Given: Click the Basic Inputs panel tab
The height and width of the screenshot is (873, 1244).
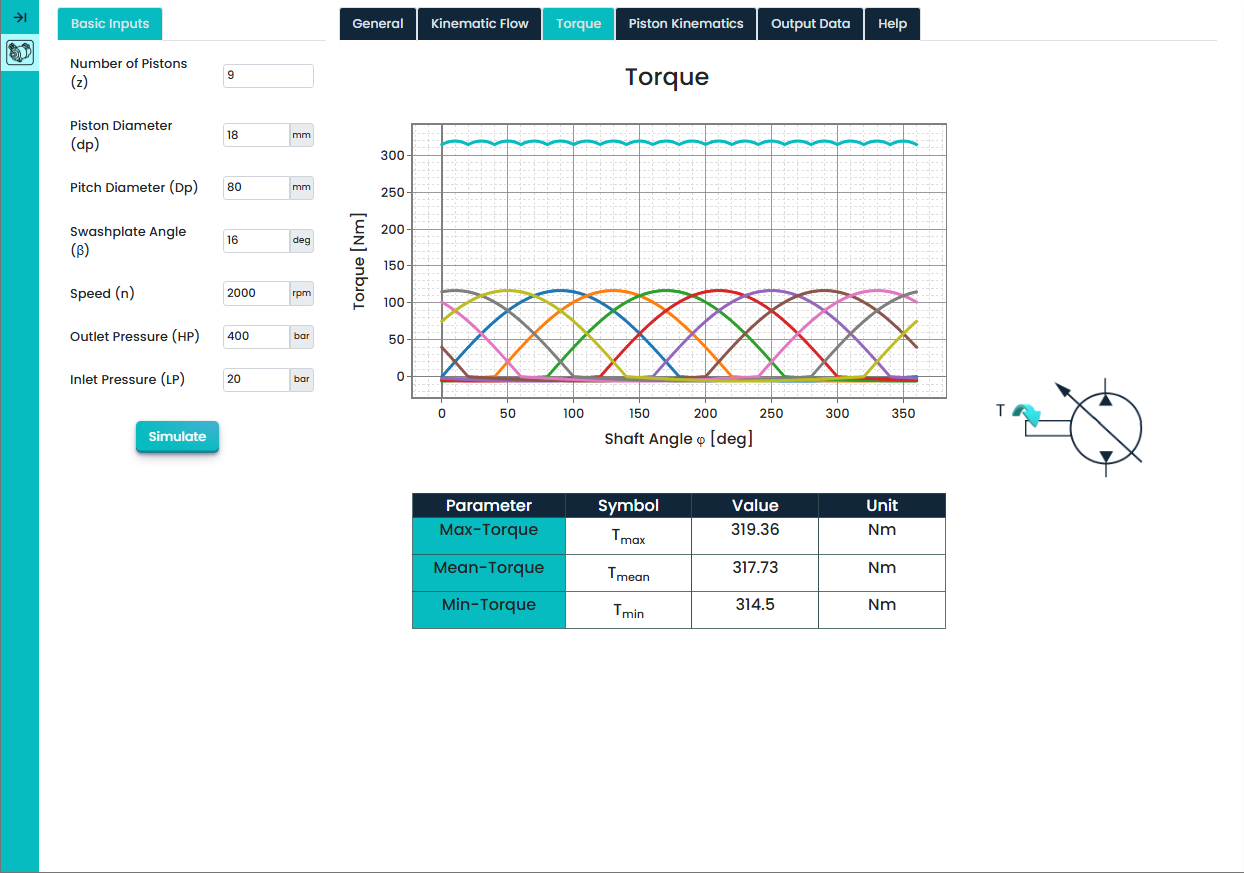Looking at the screenshot, I should pyautogui.click(x=110, y=24).
